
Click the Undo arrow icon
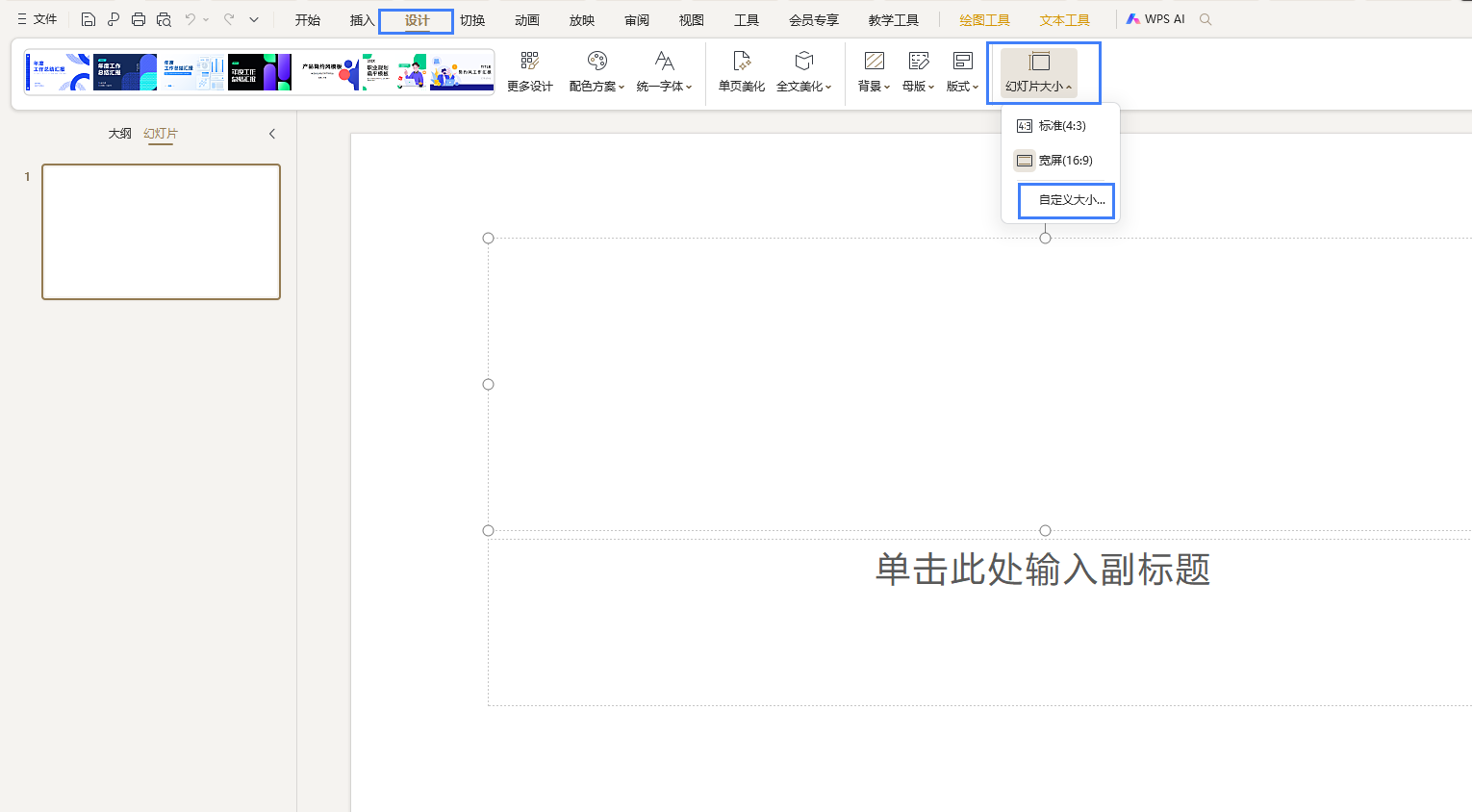tap(190, 19)
